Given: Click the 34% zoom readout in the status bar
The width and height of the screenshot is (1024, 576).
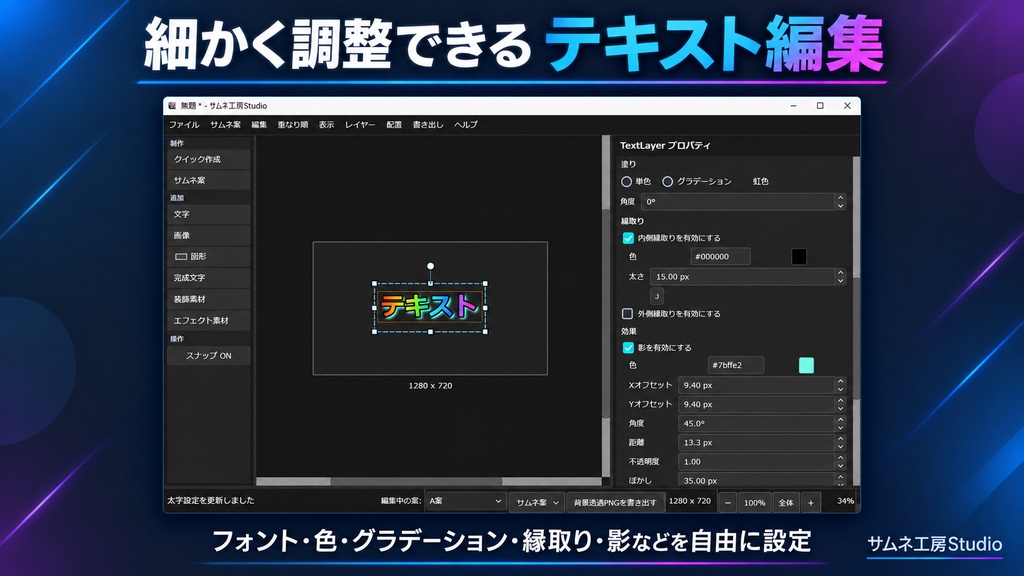Looking at the screenshot, I should pyautogui.click(x=845, y=501).
